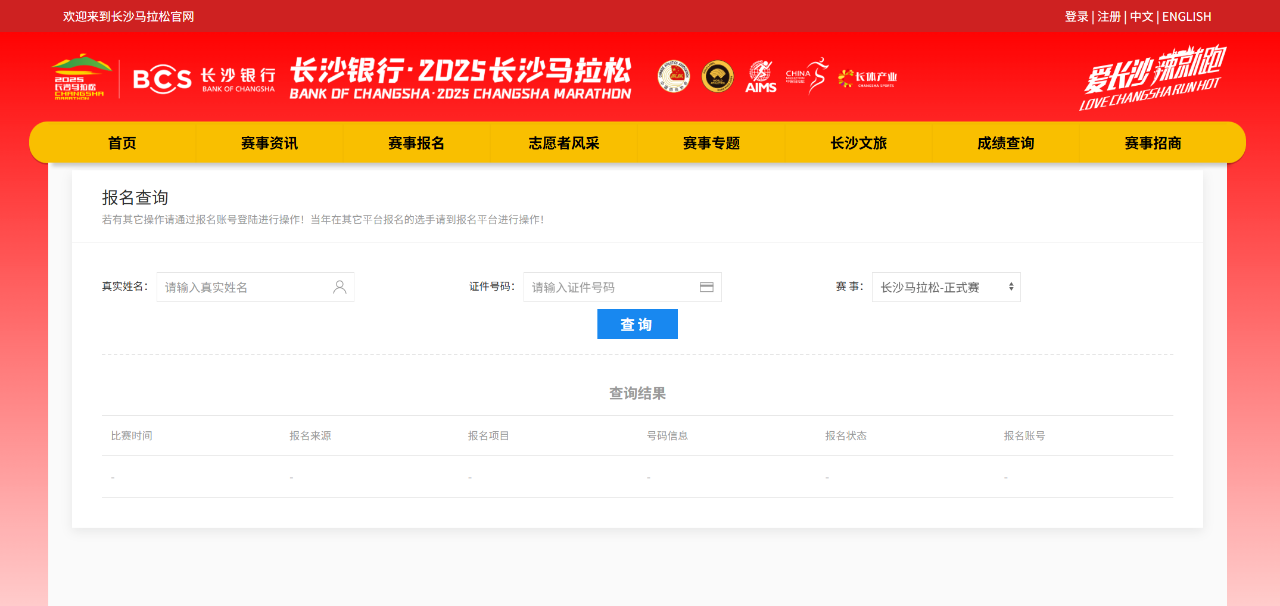Click the AIMS sponsor logo

tap(761, 77)
